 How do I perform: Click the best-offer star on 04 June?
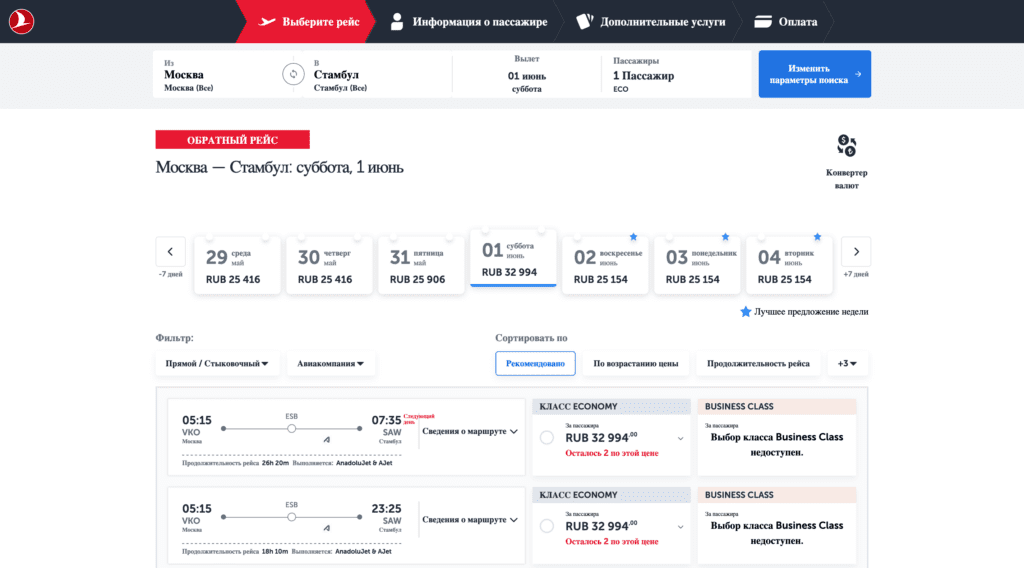coord(817,237)
